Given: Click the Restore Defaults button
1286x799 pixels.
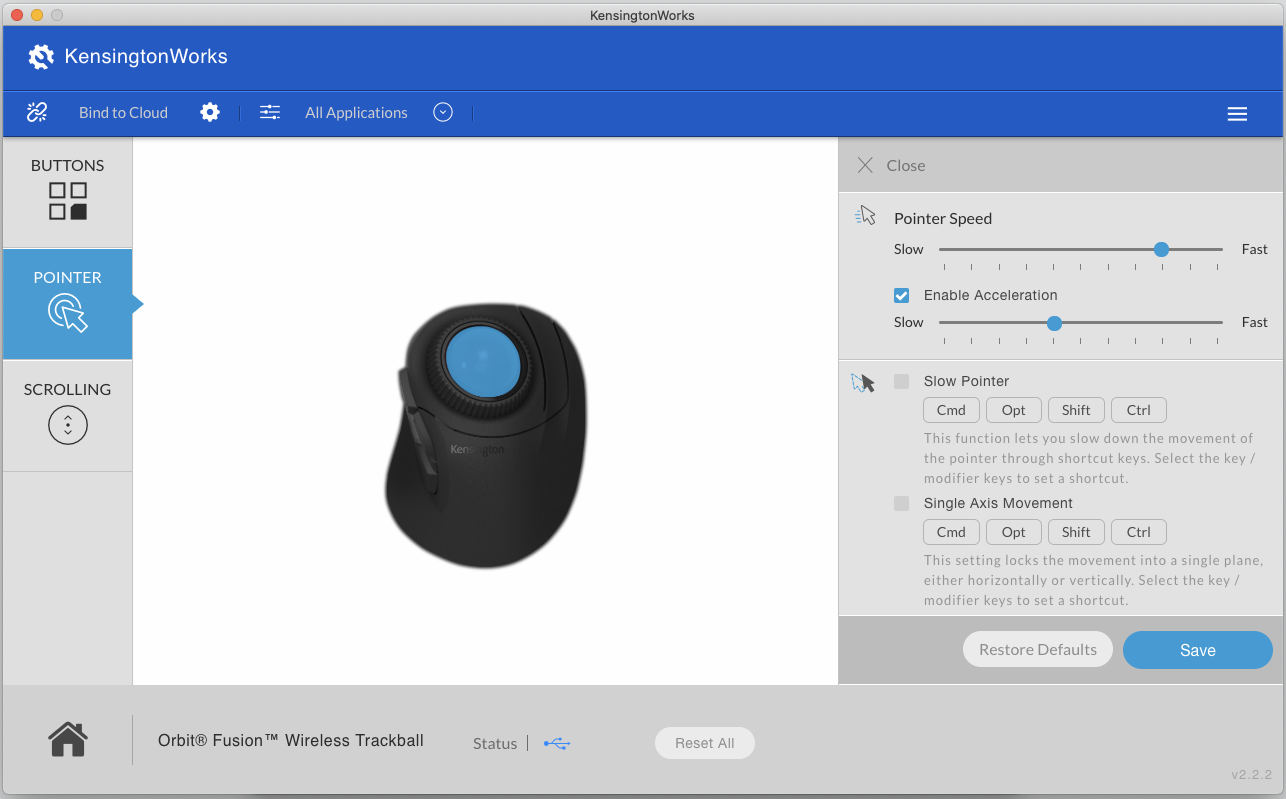Looking at the screenshot, I should click(x=1037, y=649).
